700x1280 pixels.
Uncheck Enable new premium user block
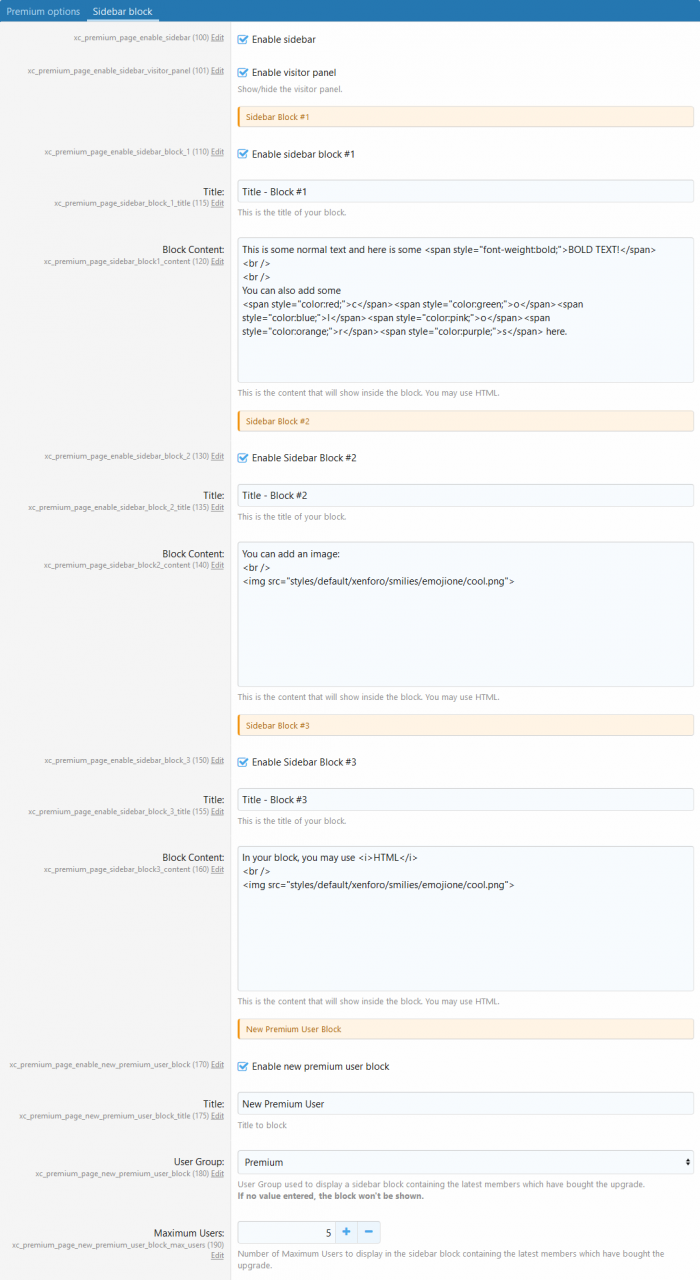tap(243, 1066)
